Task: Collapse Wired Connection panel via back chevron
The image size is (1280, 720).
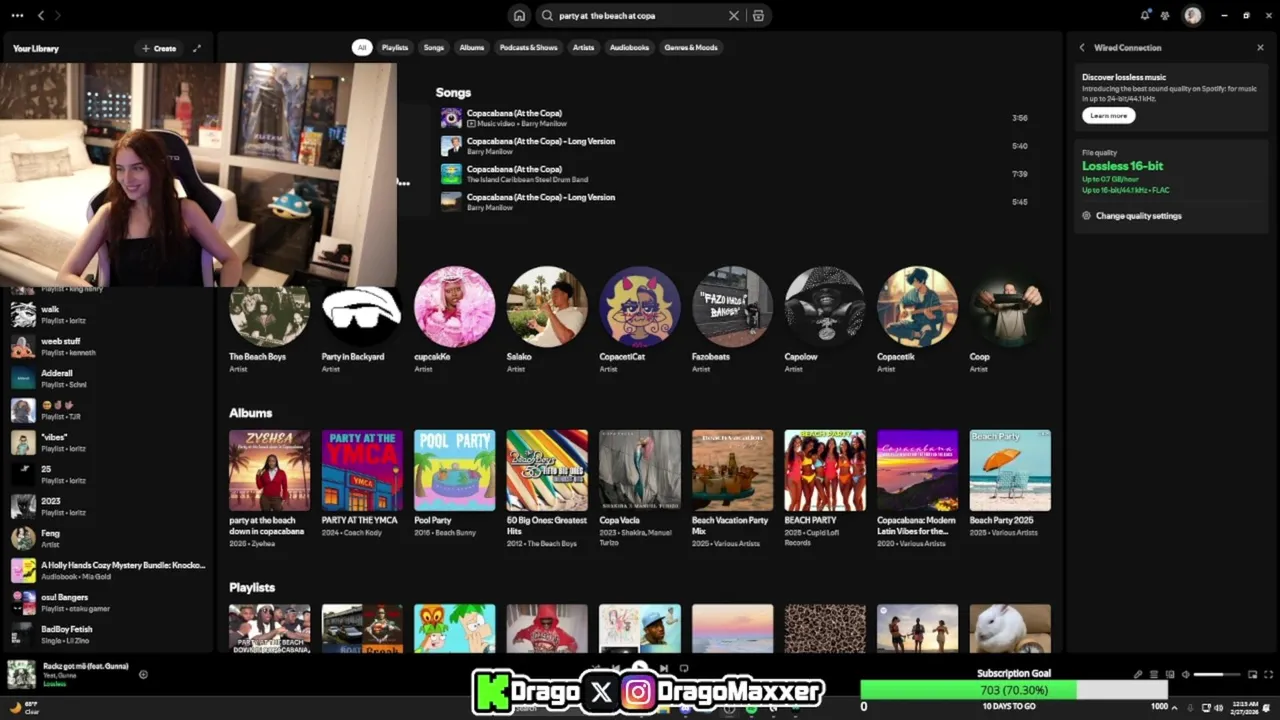Action: pos(1081,47)
